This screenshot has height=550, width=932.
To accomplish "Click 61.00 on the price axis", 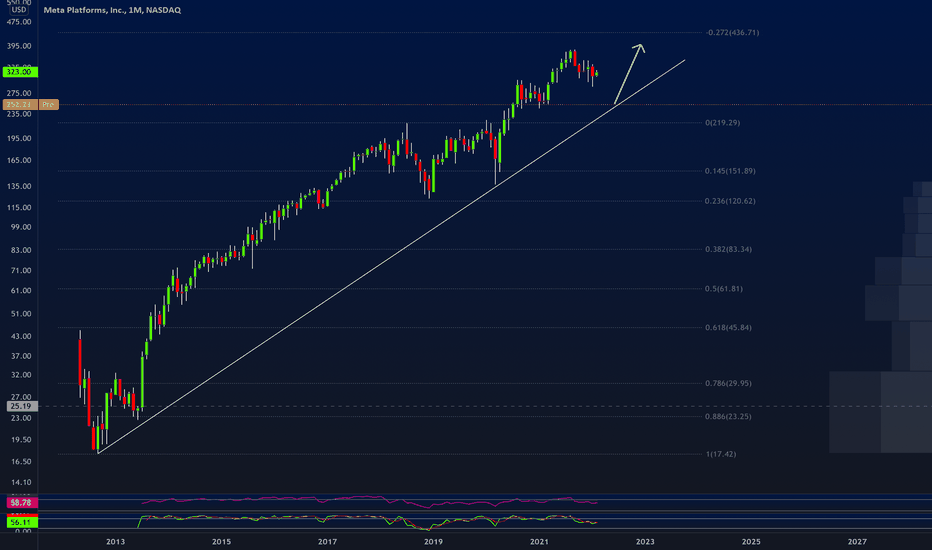I will pos(21,291).
